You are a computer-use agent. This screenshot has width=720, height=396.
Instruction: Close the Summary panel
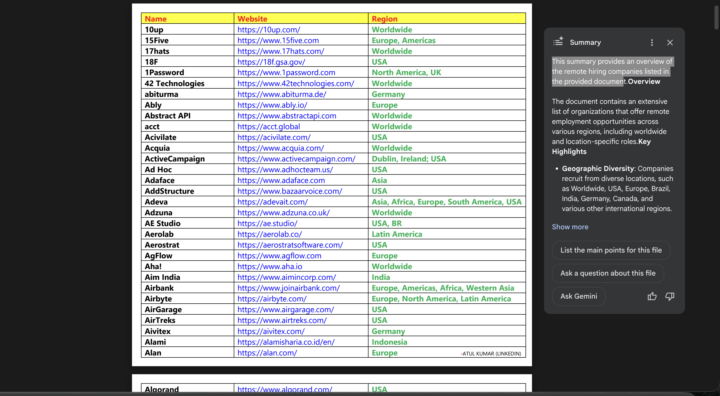[x=670, y=43]
